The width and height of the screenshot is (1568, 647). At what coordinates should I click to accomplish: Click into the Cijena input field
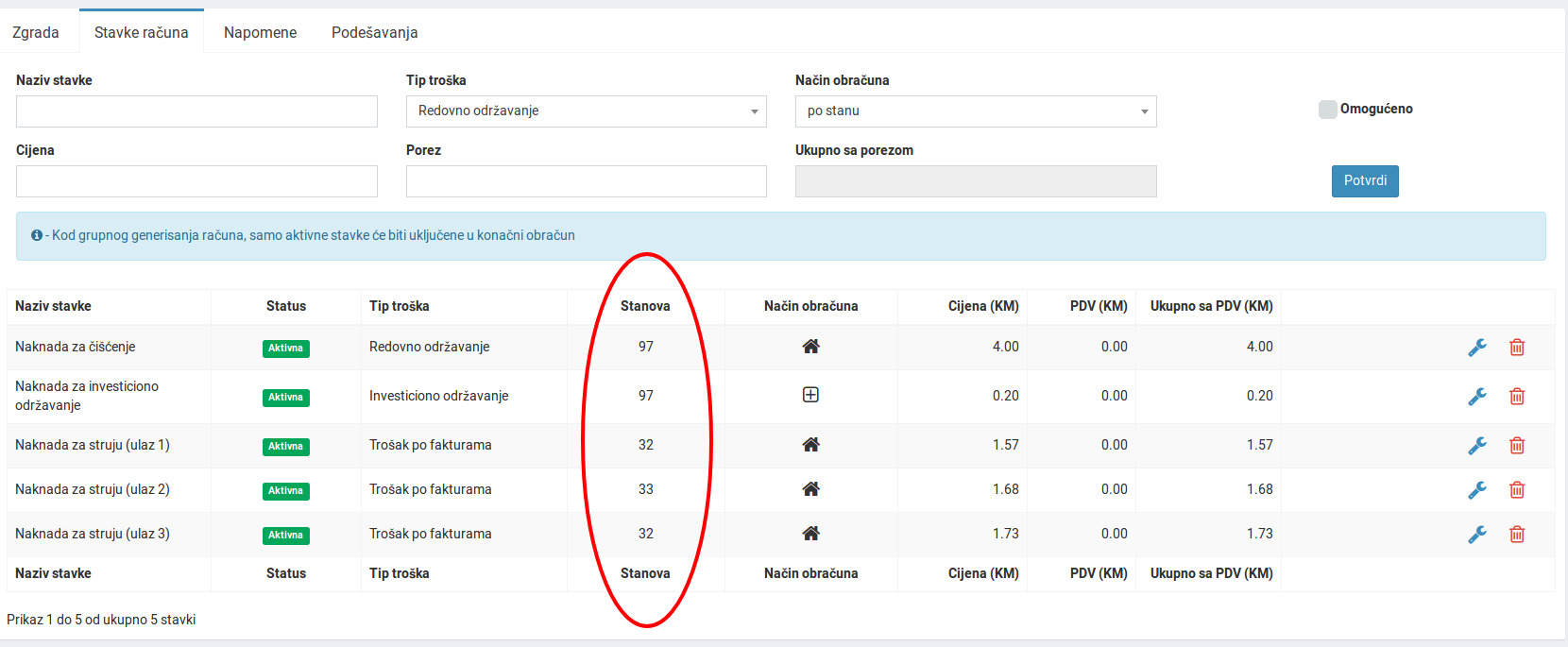[x=196, y=181]
